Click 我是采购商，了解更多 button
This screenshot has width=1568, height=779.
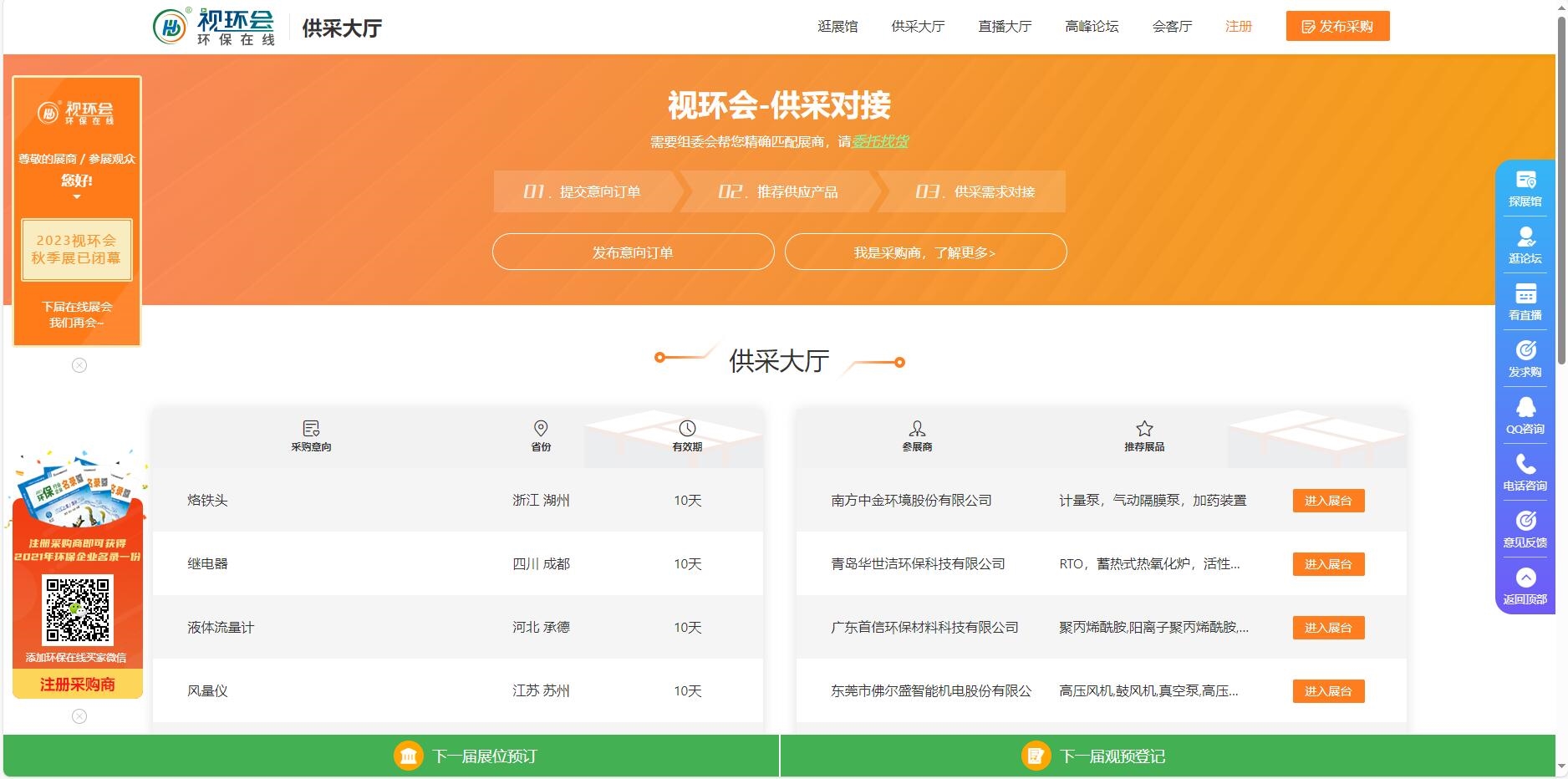(925, 252)
